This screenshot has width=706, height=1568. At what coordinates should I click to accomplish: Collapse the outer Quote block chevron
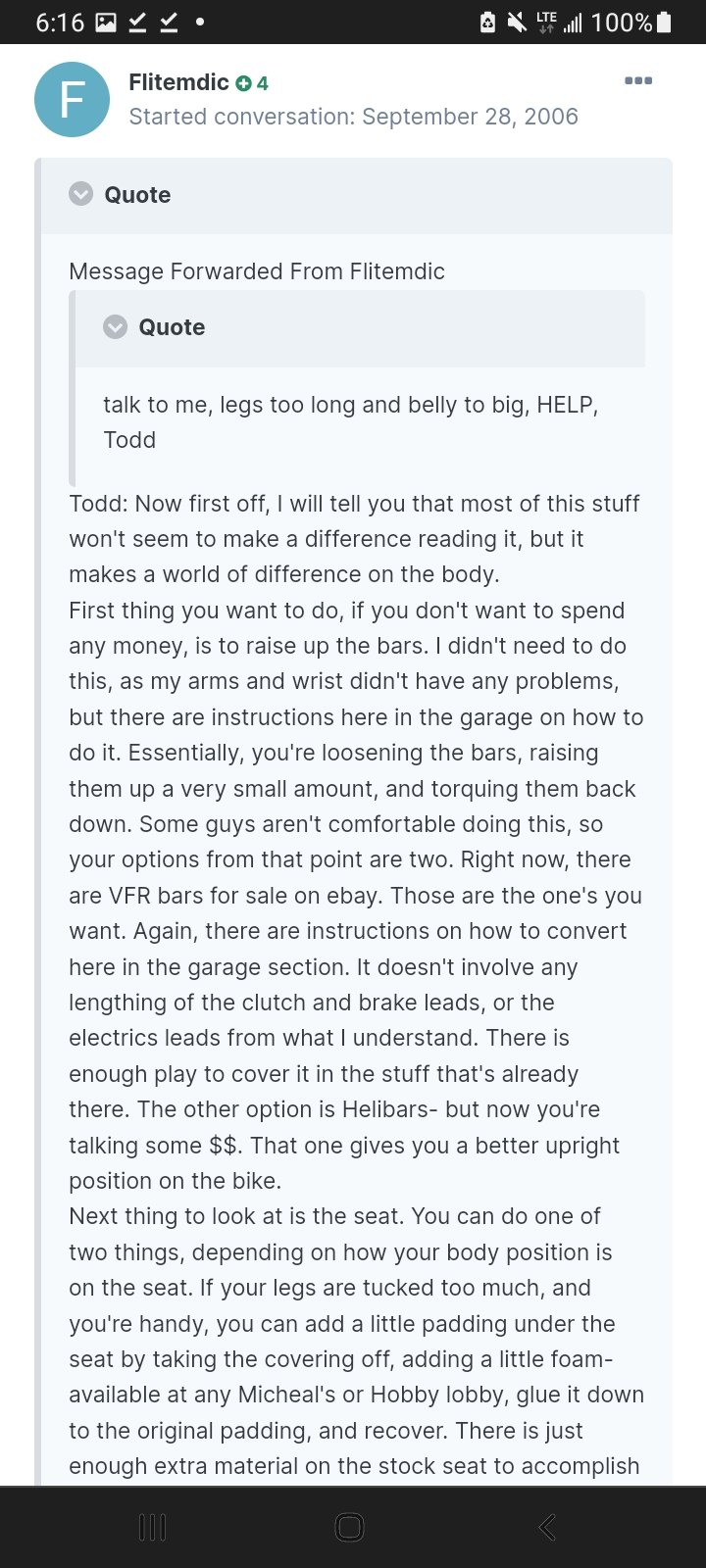coord(80,194)
